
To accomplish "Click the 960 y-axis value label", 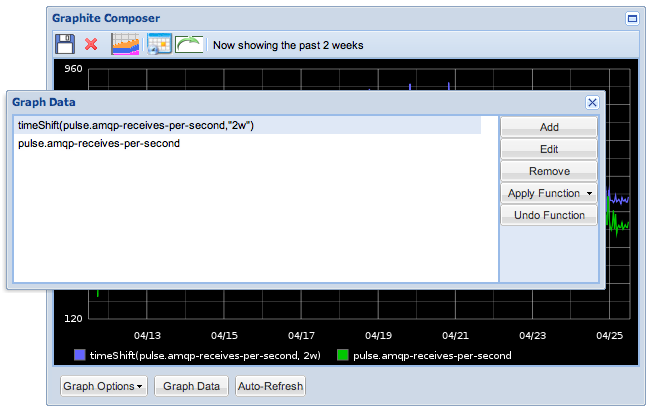I will [x=73, y=69].
